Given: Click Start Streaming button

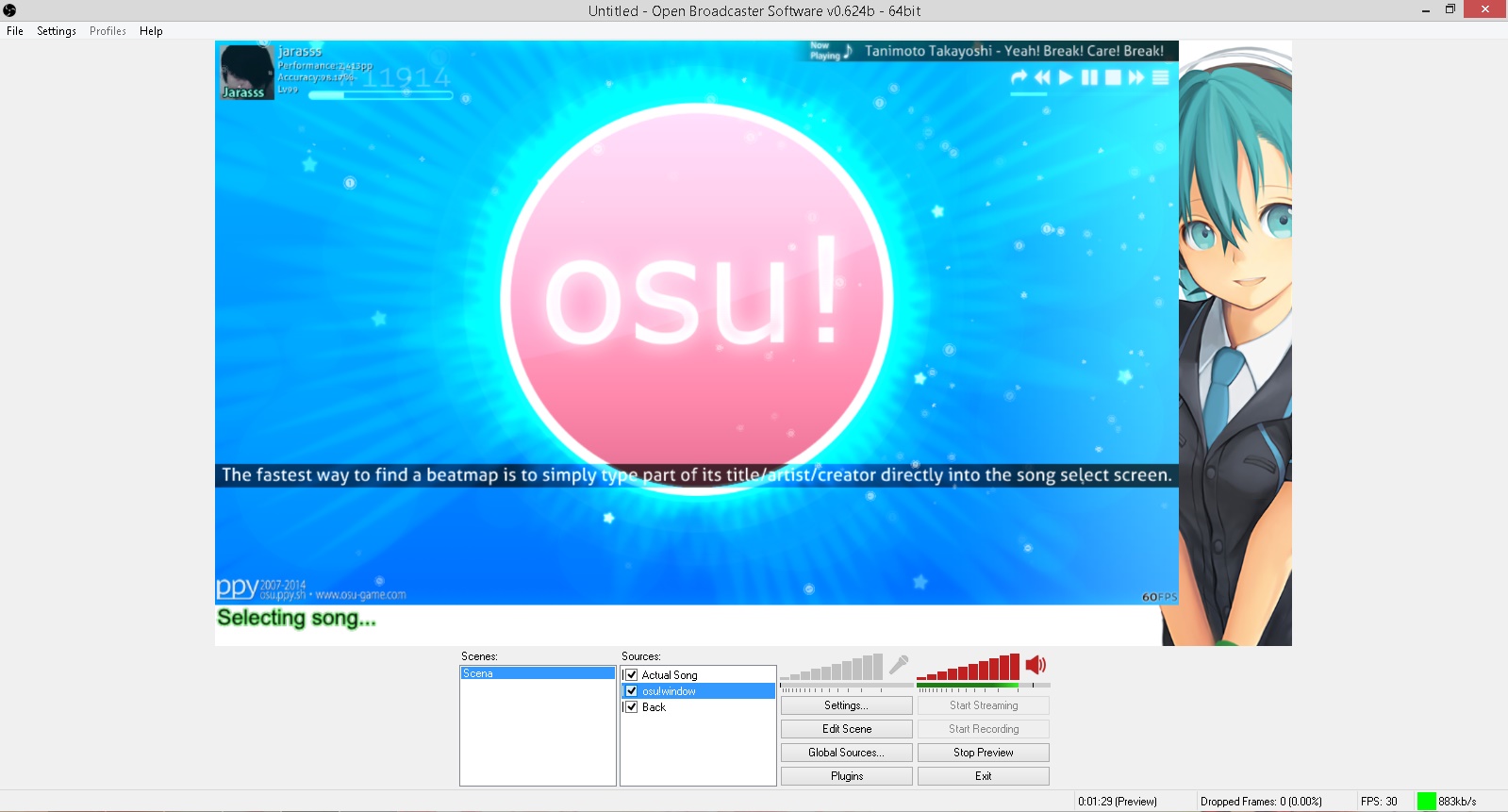Looking at the screenshot, I should (984, 705).
